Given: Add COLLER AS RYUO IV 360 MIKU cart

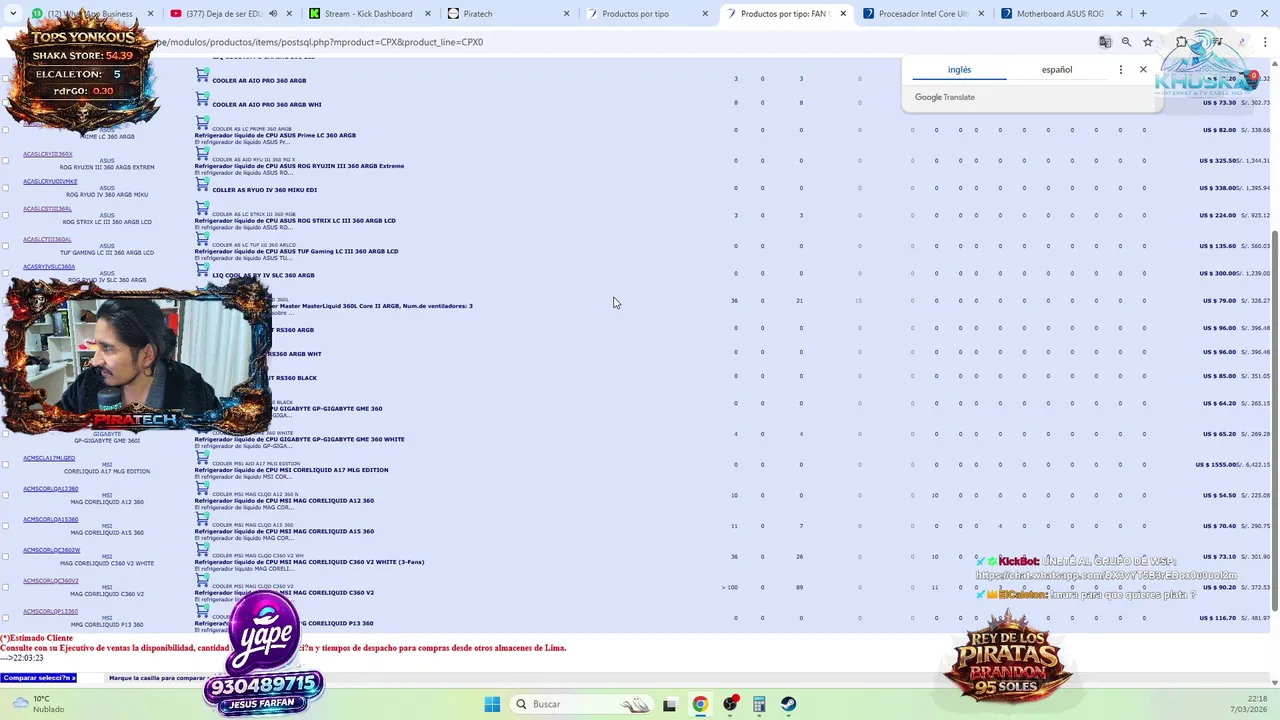Looking at the screenshot, I should (x=202, y=184).
